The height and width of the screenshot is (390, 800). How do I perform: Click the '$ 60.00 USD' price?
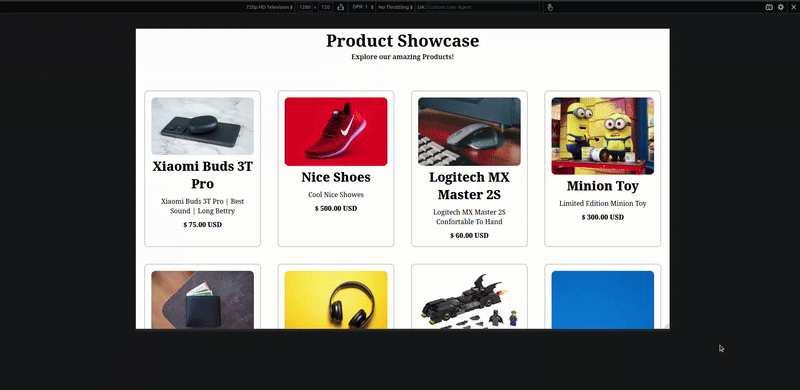coord(469,236)
